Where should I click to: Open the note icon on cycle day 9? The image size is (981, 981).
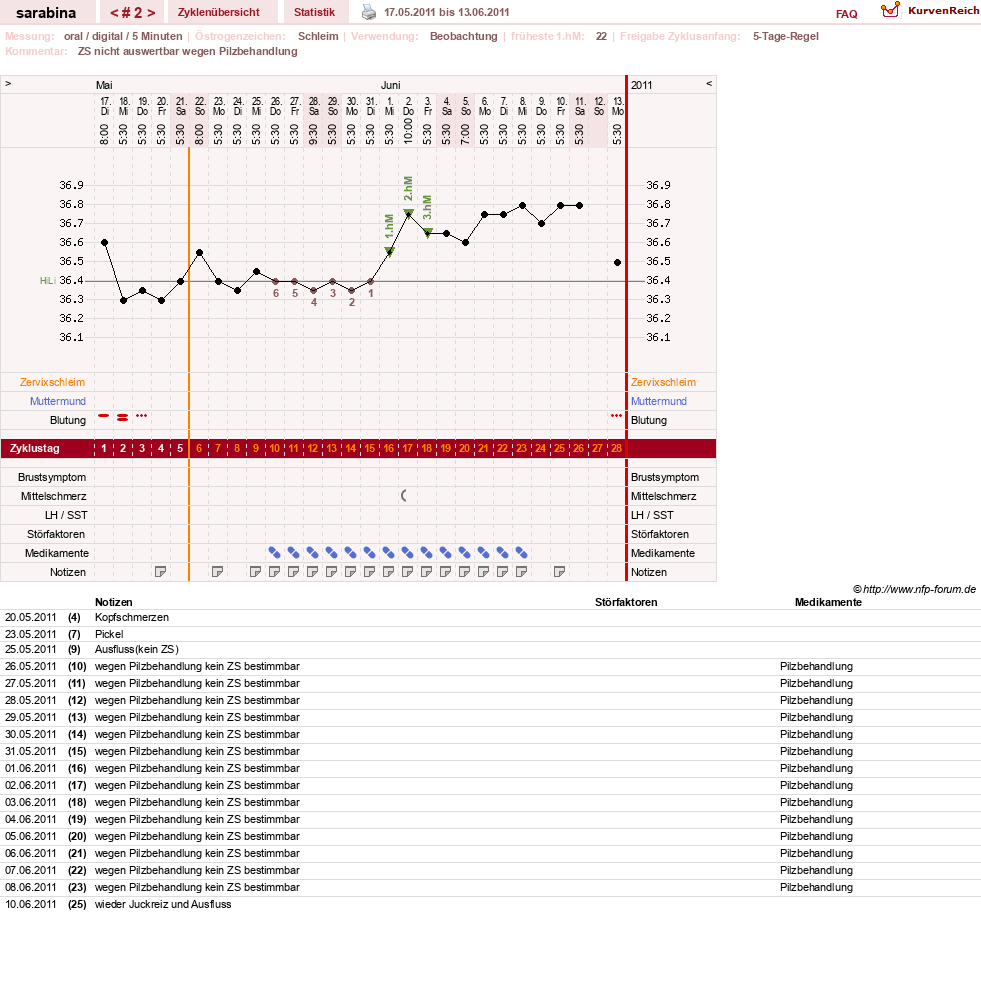click(x=255, y=572)
